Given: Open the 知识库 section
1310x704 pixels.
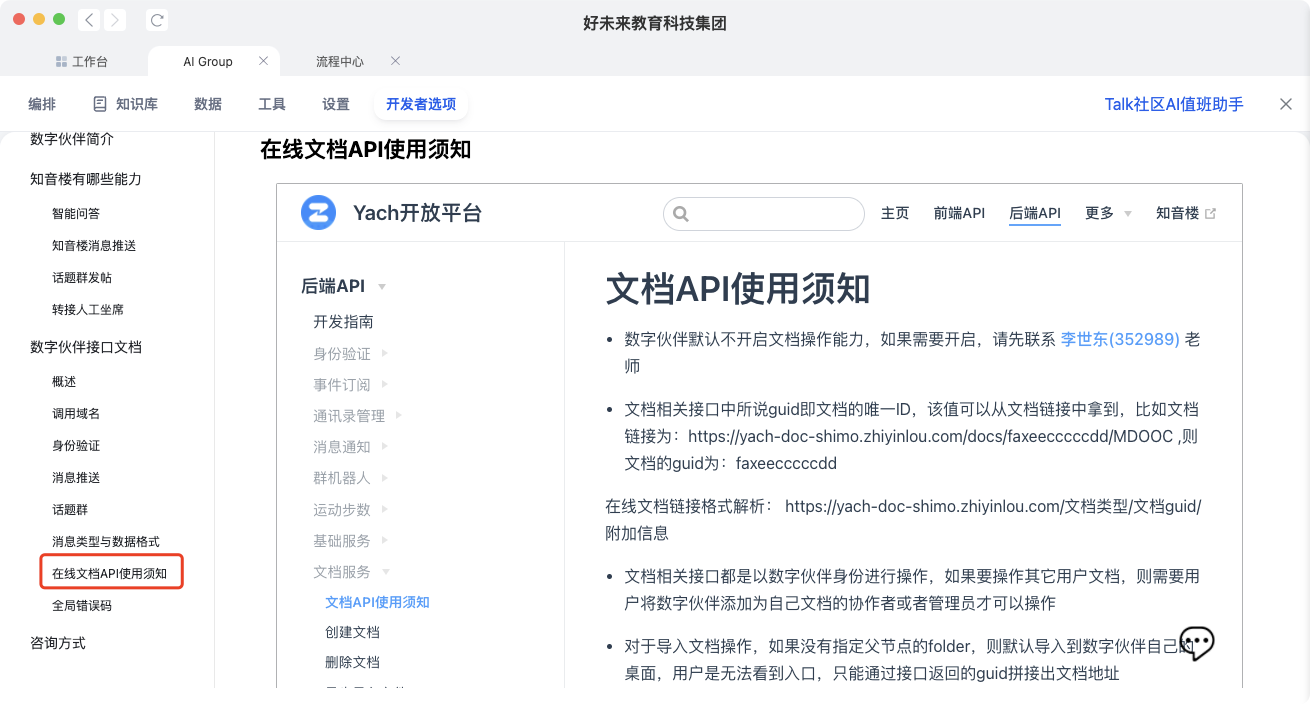Looking at the screenshot, I should 125,104.
